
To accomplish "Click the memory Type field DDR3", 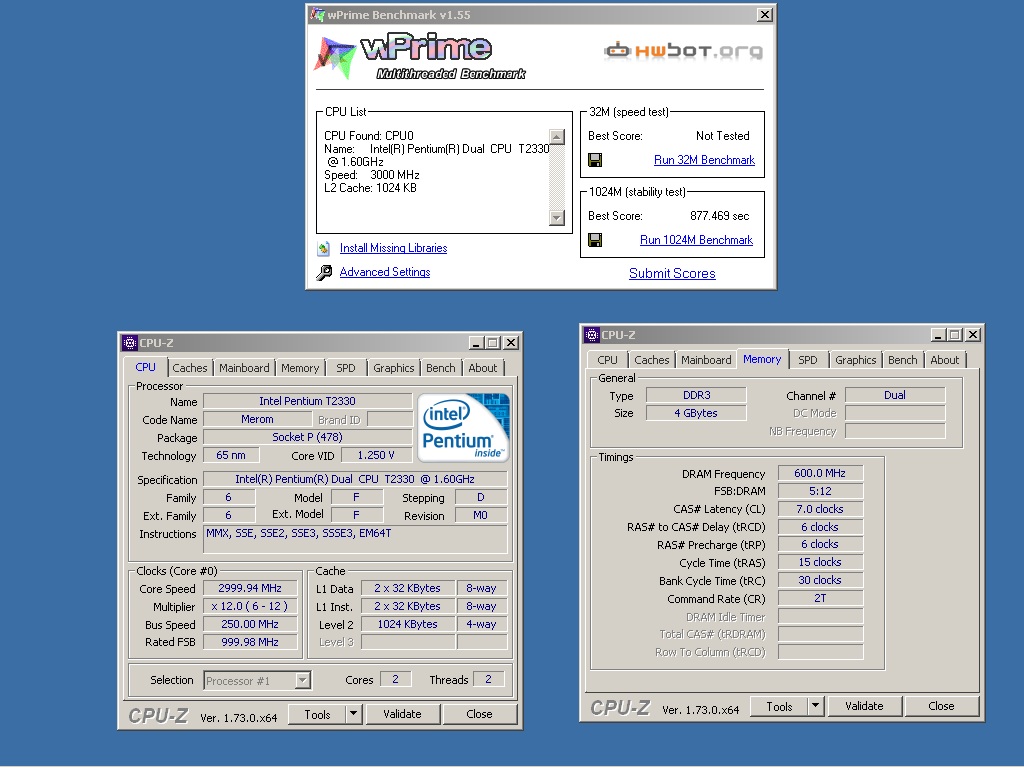I will (696, 395).
